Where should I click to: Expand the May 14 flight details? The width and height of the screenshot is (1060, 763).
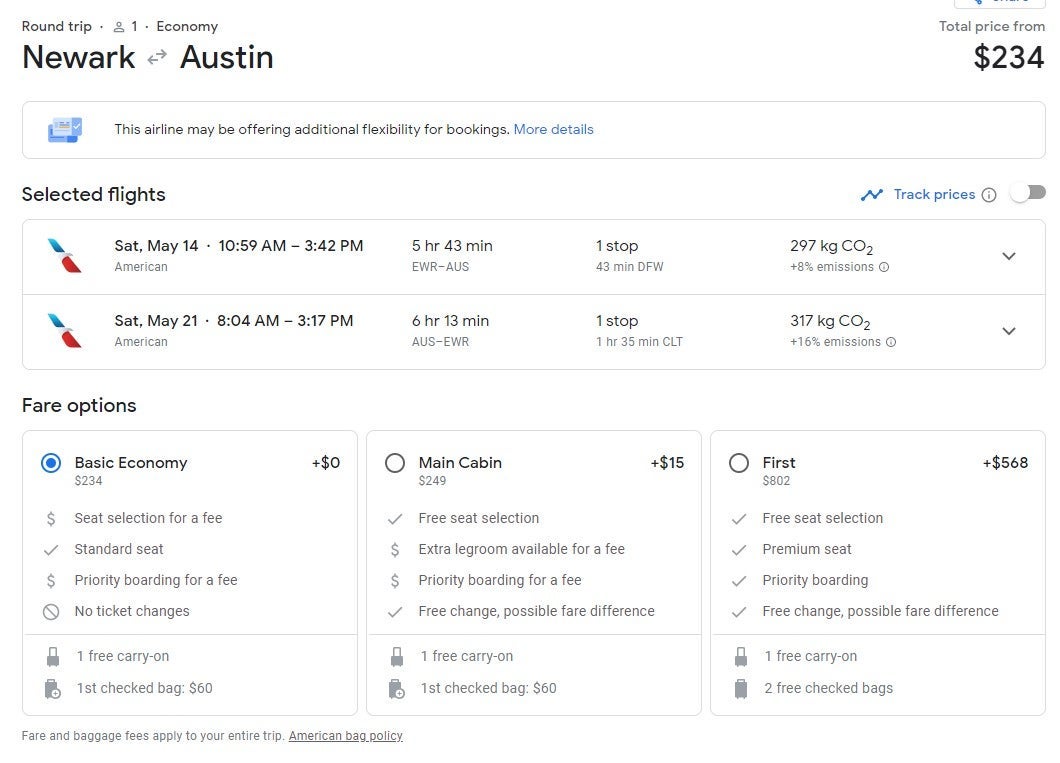1008,256
